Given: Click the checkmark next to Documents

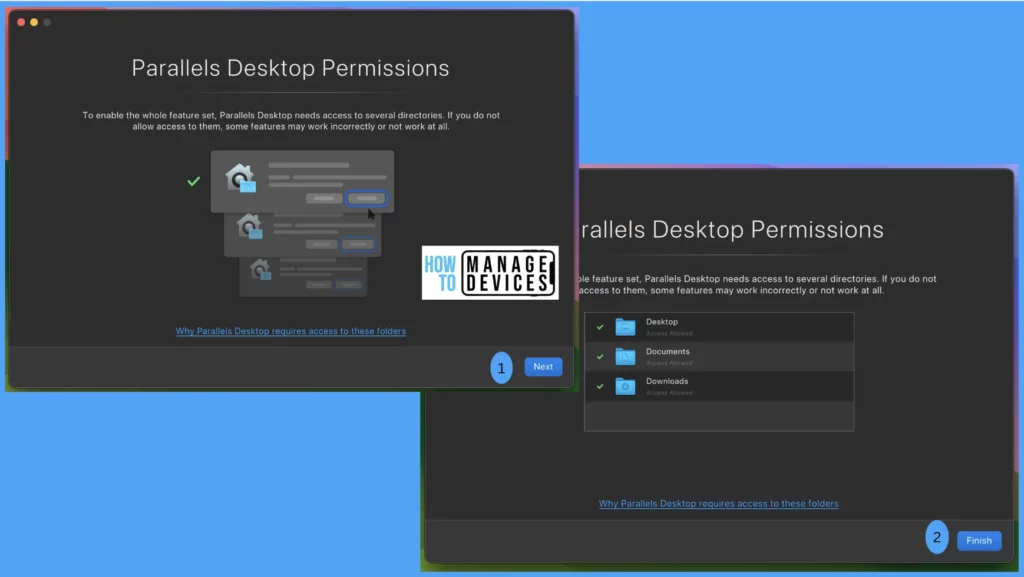Looking at the screenshot, I should click(600, 356).
